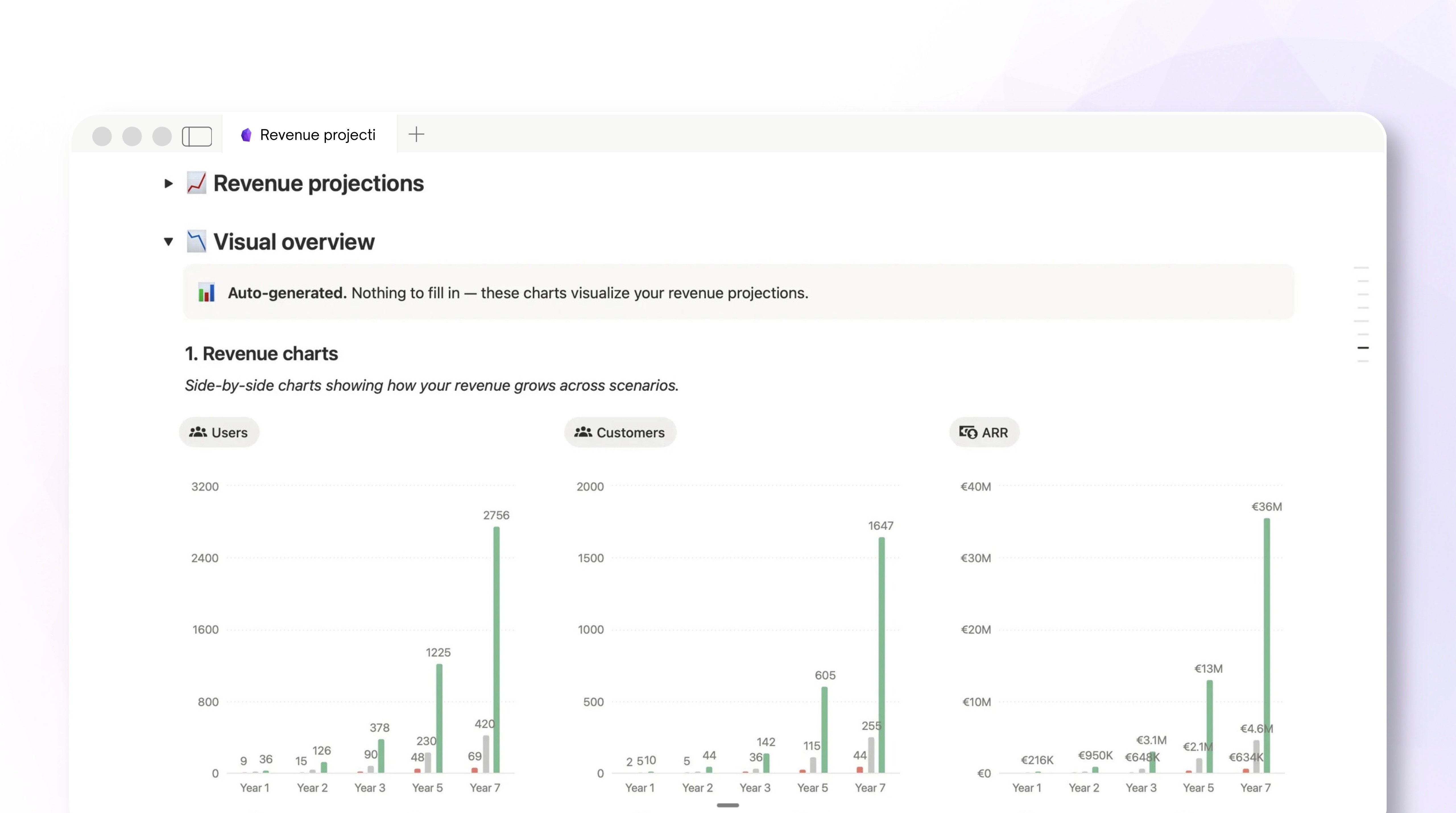Click the Customers pill label

(x=630, y=432)
